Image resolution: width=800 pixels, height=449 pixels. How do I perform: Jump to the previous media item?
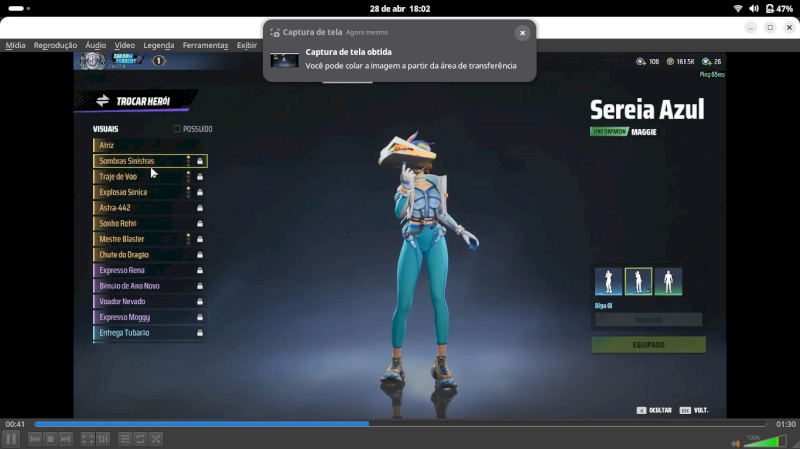pos(35,439)
